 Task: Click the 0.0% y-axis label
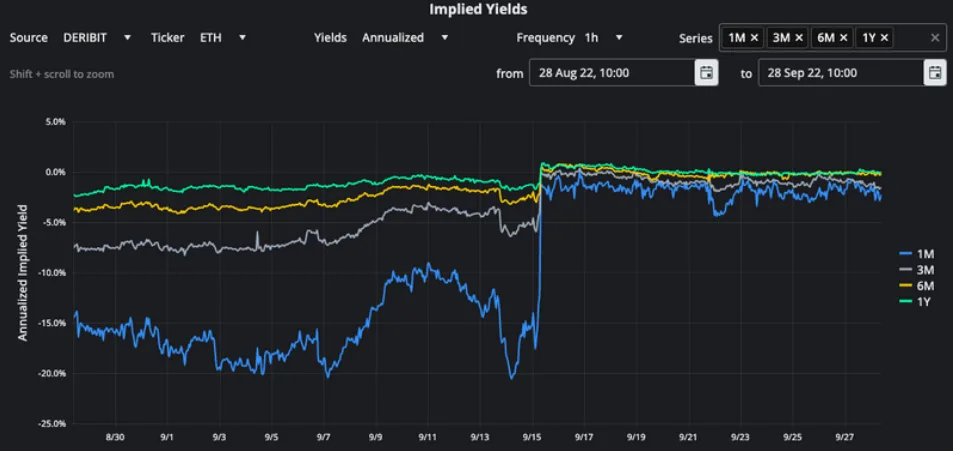tap(55, 172)
